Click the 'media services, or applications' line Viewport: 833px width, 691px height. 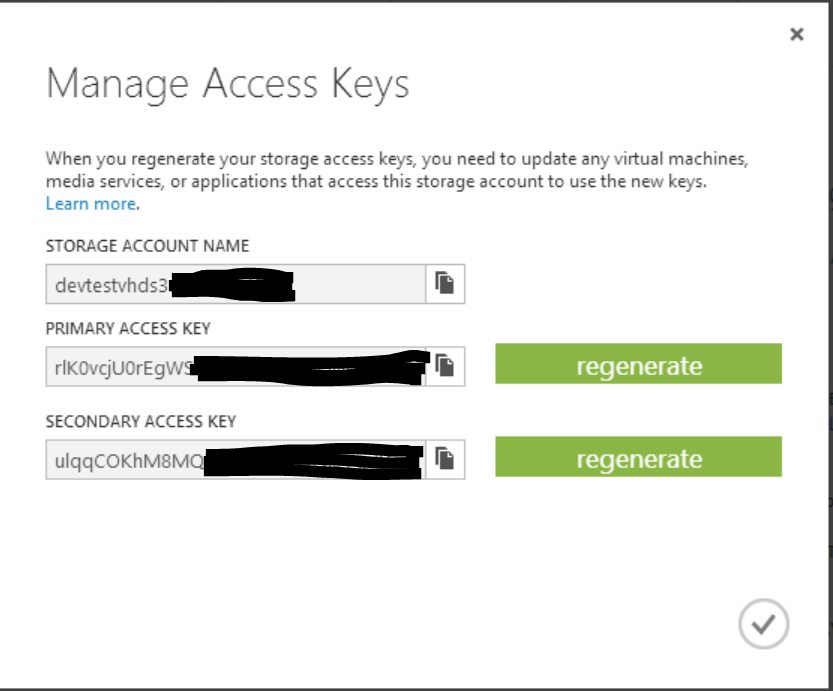point(376,182)
